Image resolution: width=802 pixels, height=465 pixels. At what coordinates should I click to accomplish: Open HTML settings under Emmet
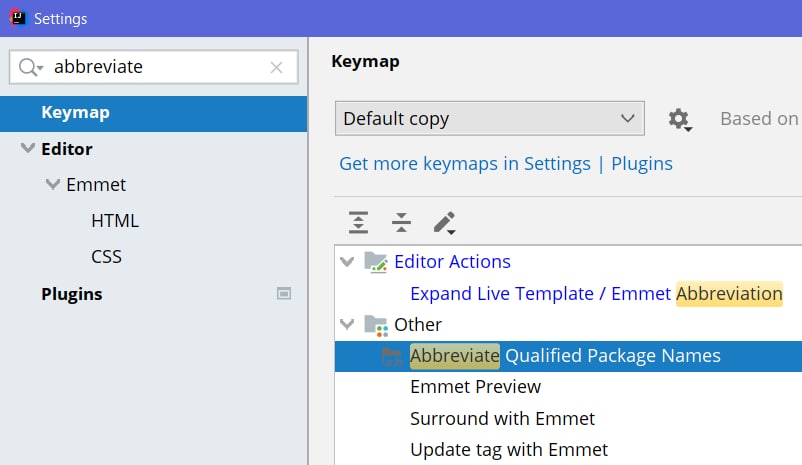coord(115,221)
